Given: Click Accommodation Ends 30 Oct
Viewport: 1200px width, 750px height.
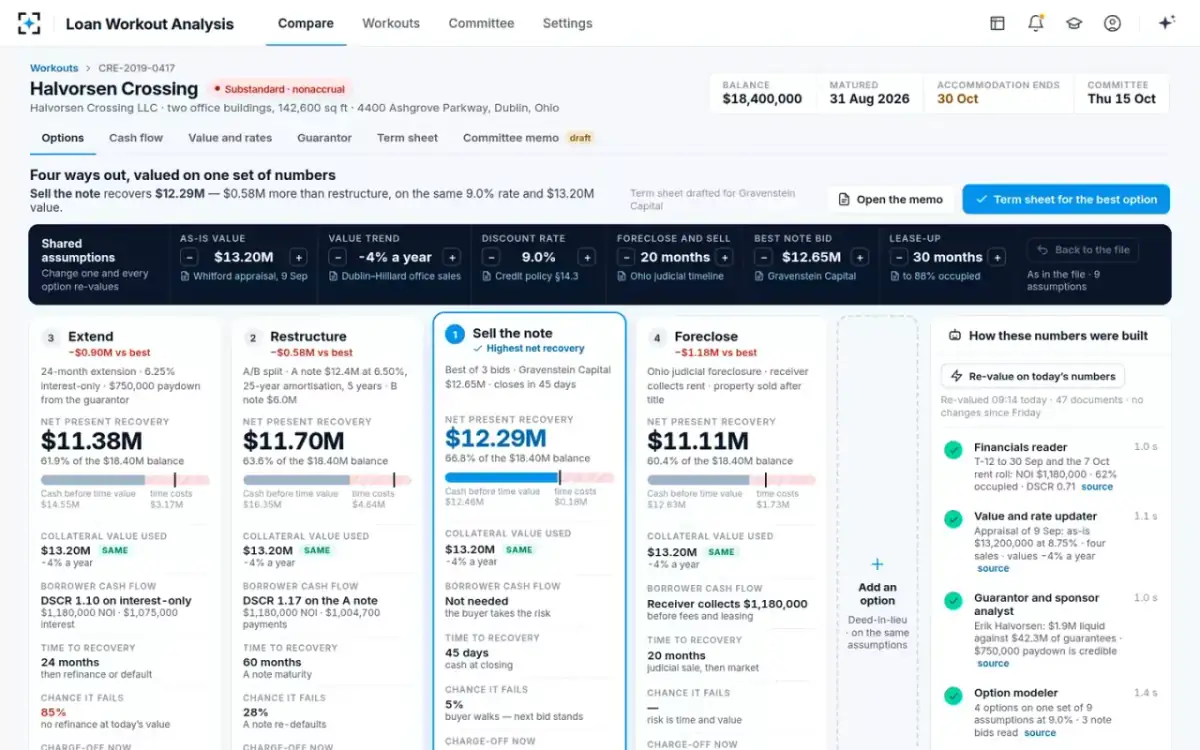Looking at the screenshot, I should pos(958,99).
